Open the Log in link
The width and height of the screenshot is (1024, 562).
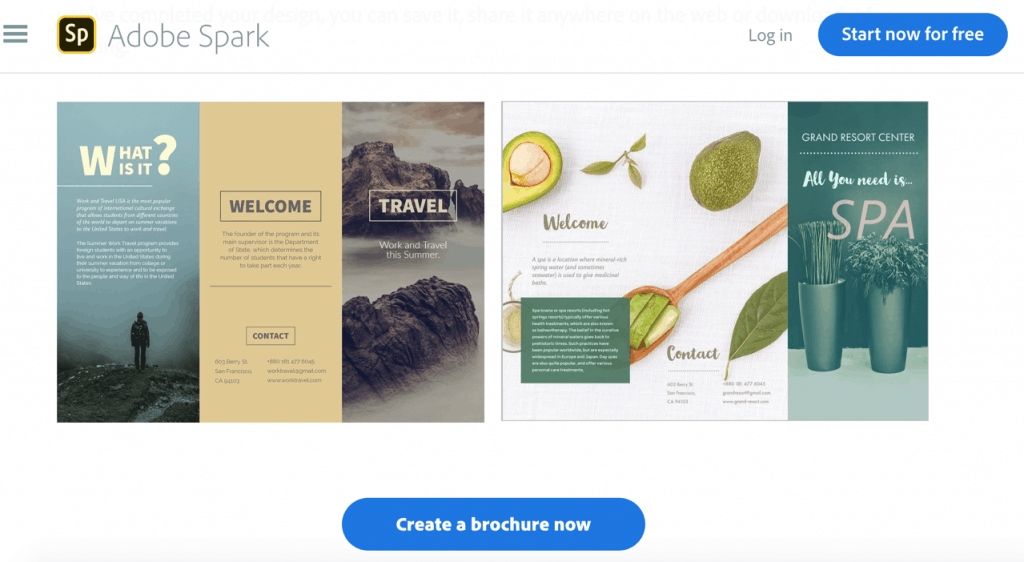[770, 35]
